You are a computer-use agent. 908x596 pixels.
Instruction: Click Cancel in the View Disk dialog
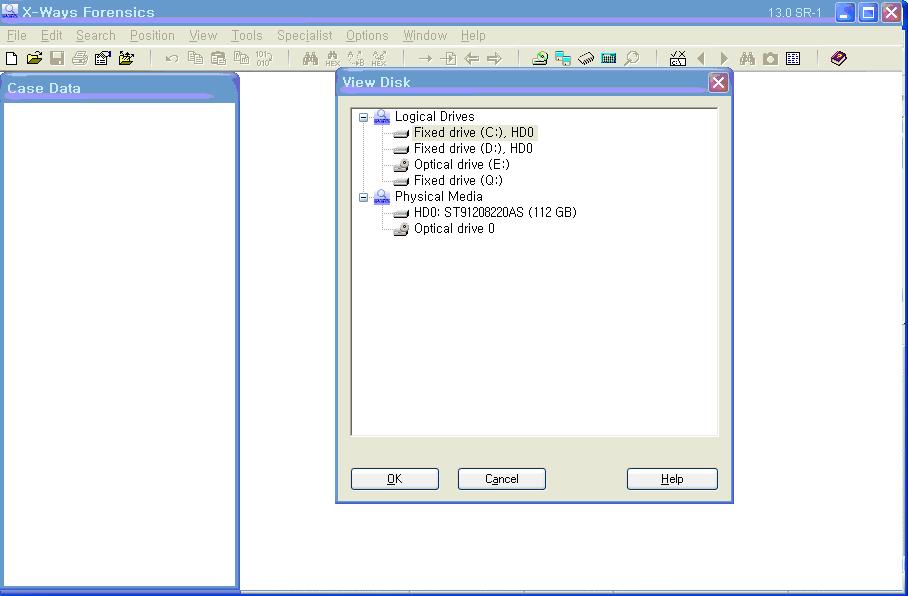point(501,479)
